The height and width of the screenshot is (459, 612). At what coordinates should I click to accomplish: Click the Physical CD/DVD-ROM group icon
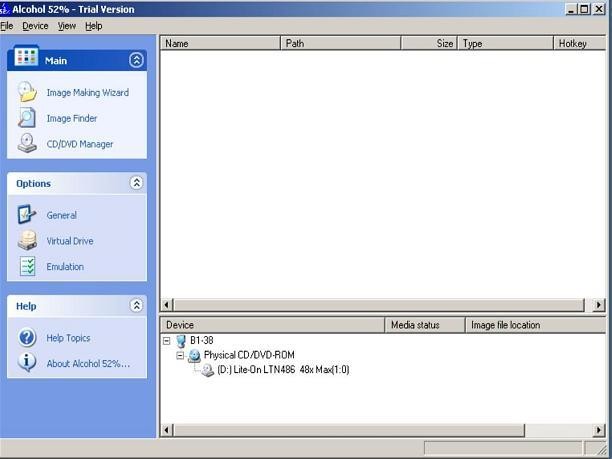[x=194, y=356]
